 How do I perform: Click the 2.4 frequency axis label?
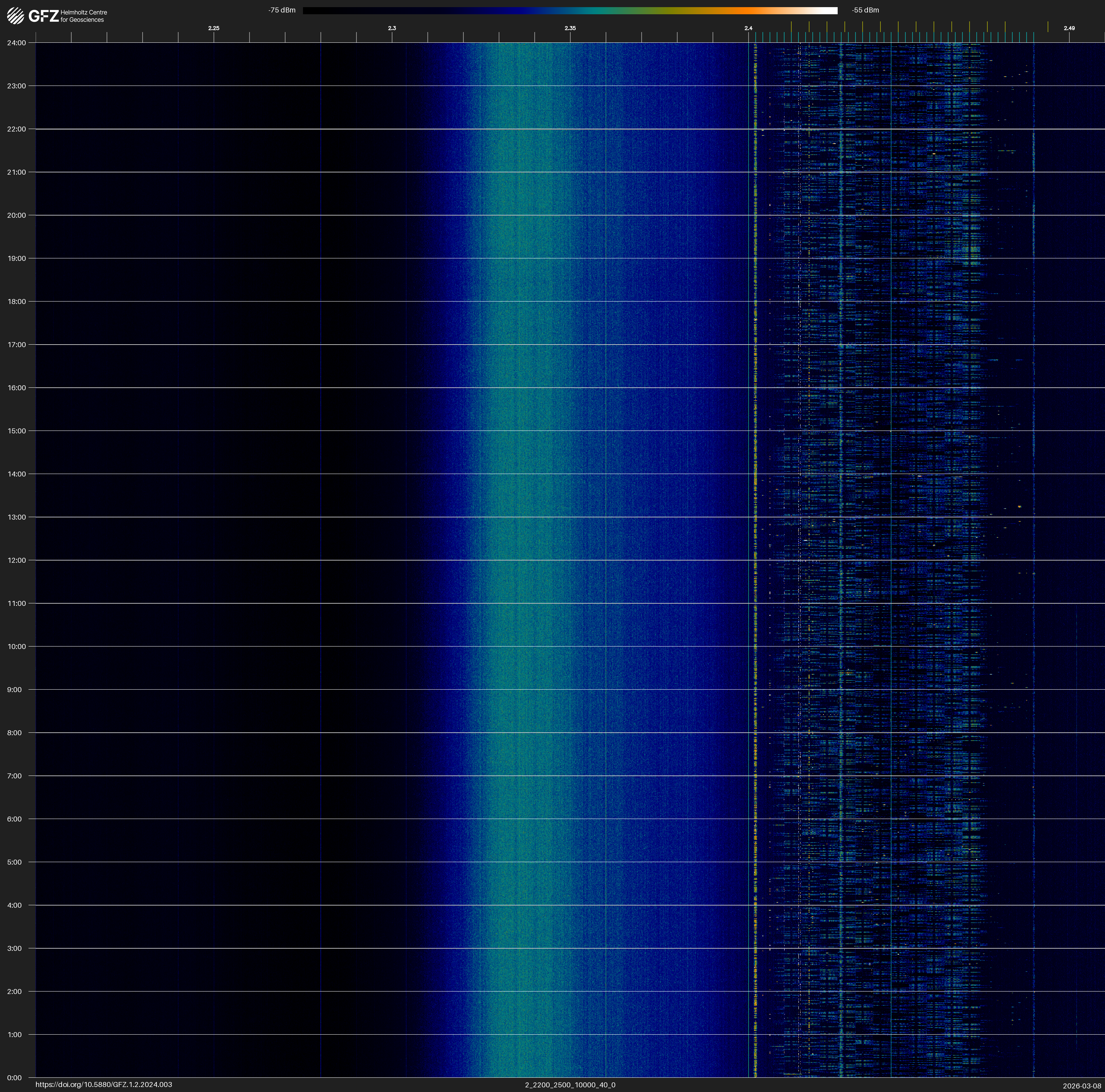pos(748,28)
